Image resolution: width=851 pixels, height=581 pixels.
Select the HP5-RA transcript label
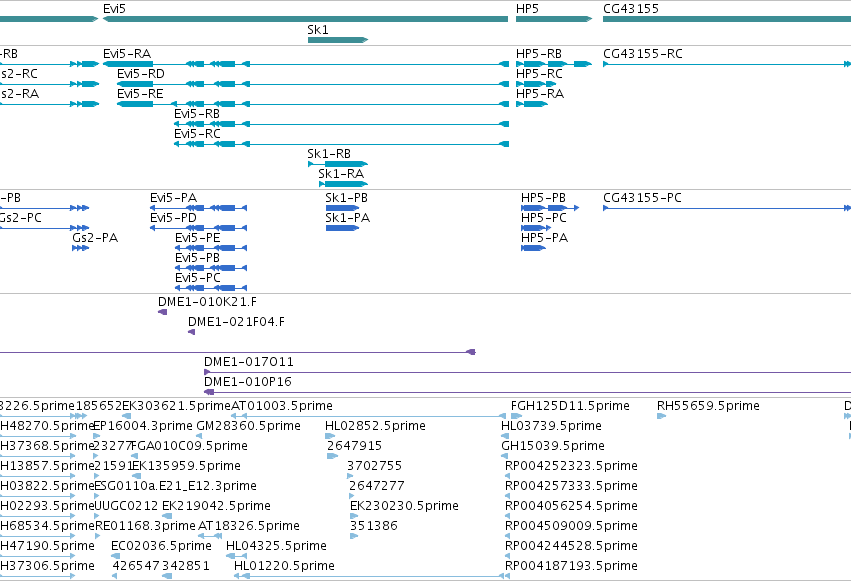coord(539,94)
